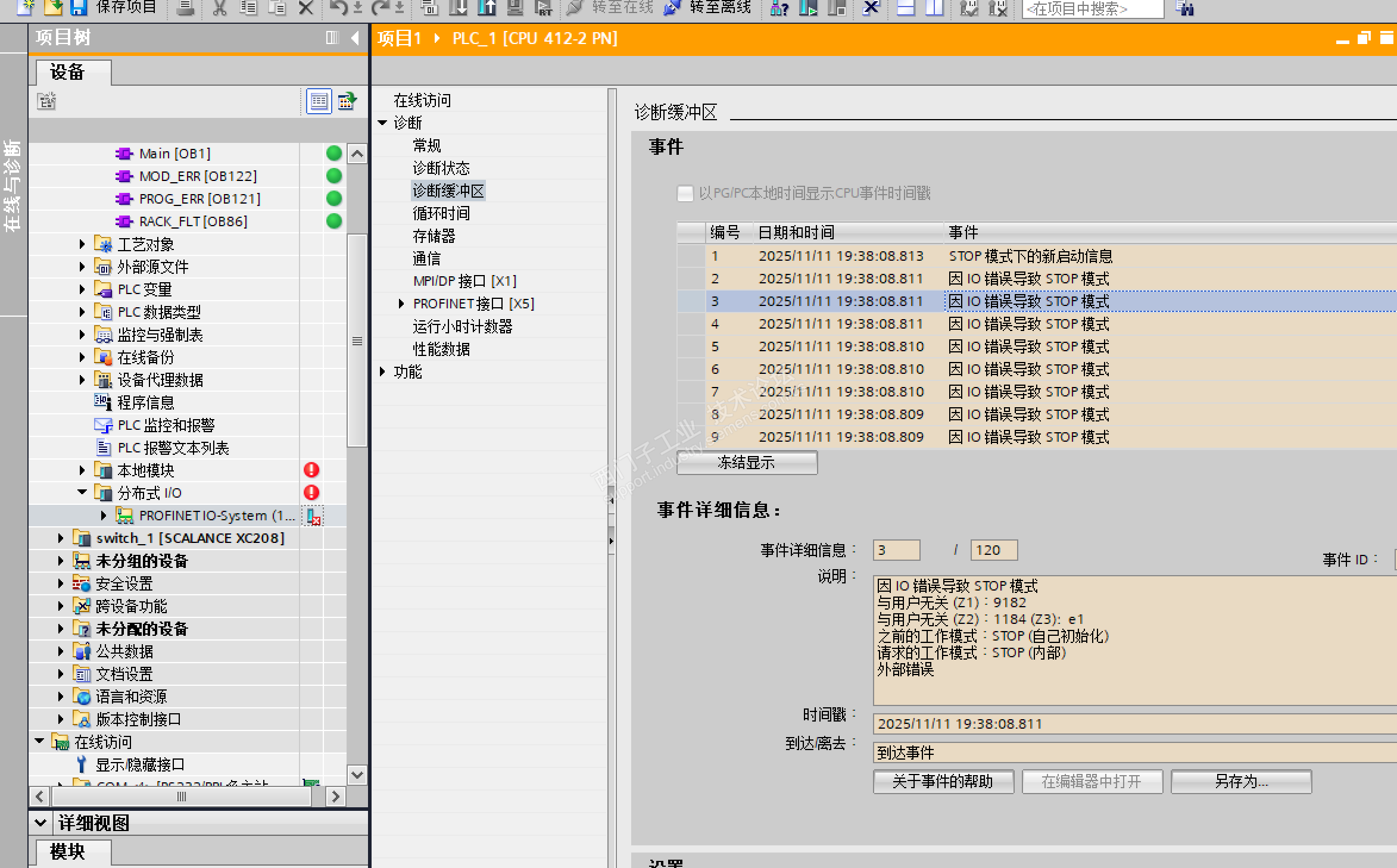The image size is (1397, 868).
Task: Collapse the 详细视图 panel chevron
Action: point(40,823)
